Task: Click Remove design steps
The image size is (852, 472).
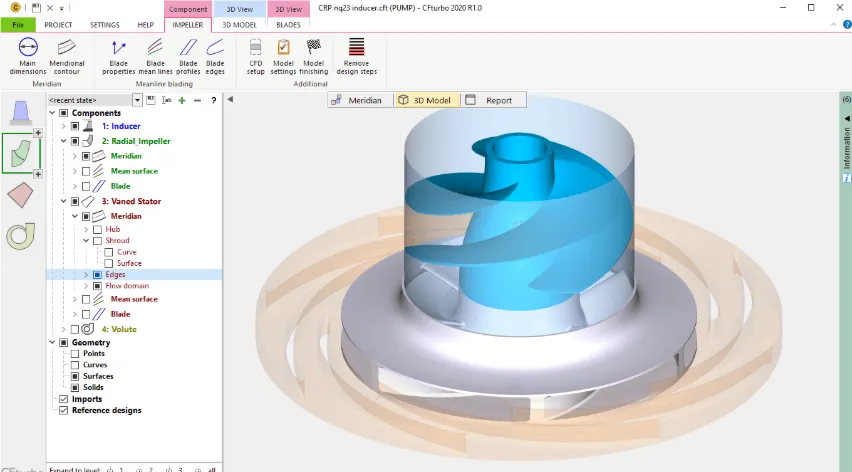Action: click(x=356, y=56)
